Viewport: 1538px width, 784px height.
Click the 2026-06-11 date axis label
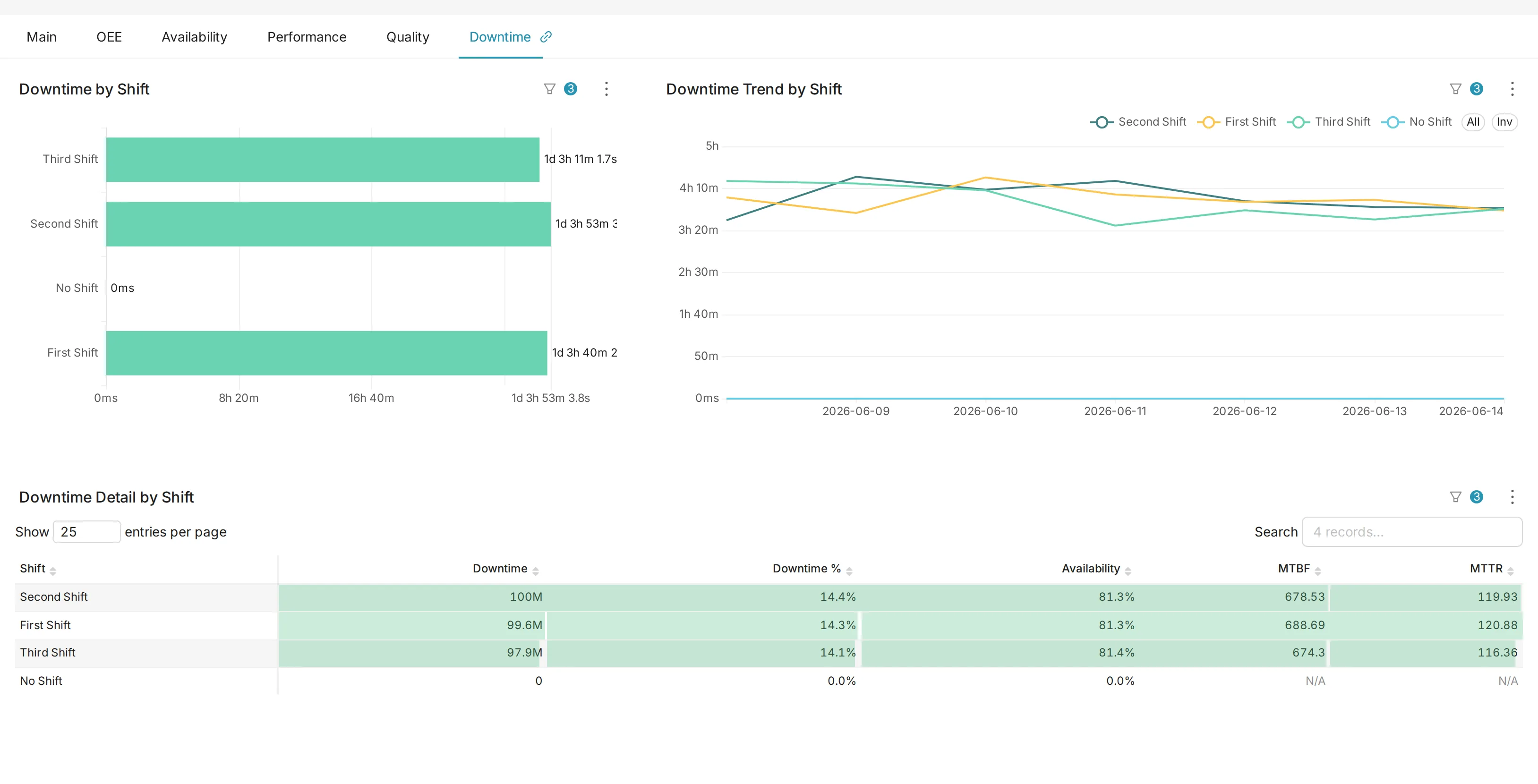coord(1115,411)
